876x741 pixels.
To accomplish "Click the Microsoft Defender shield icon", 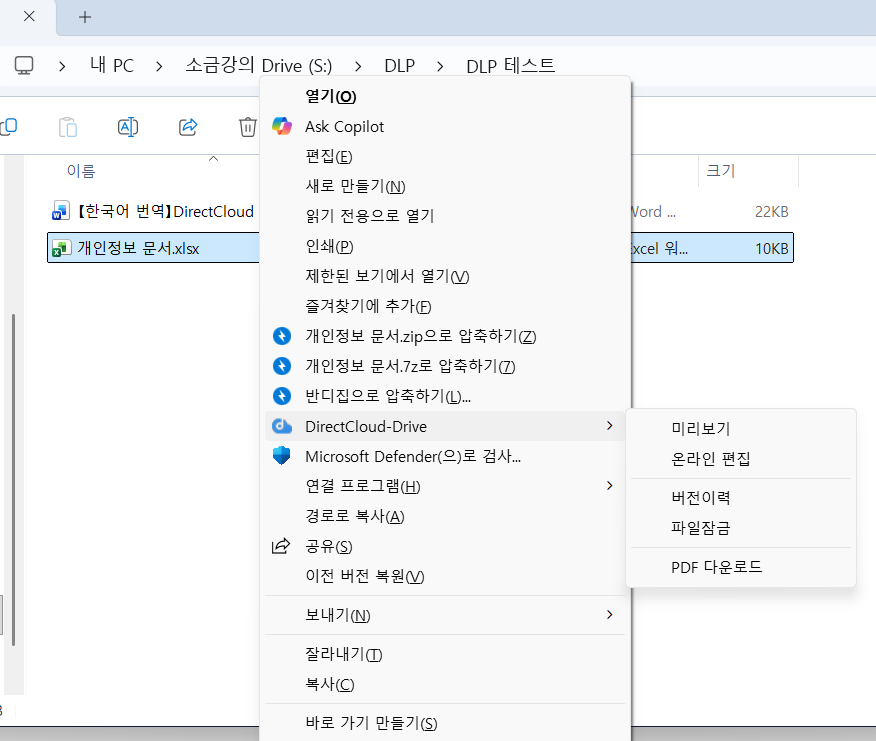I will tap(282, 455).
